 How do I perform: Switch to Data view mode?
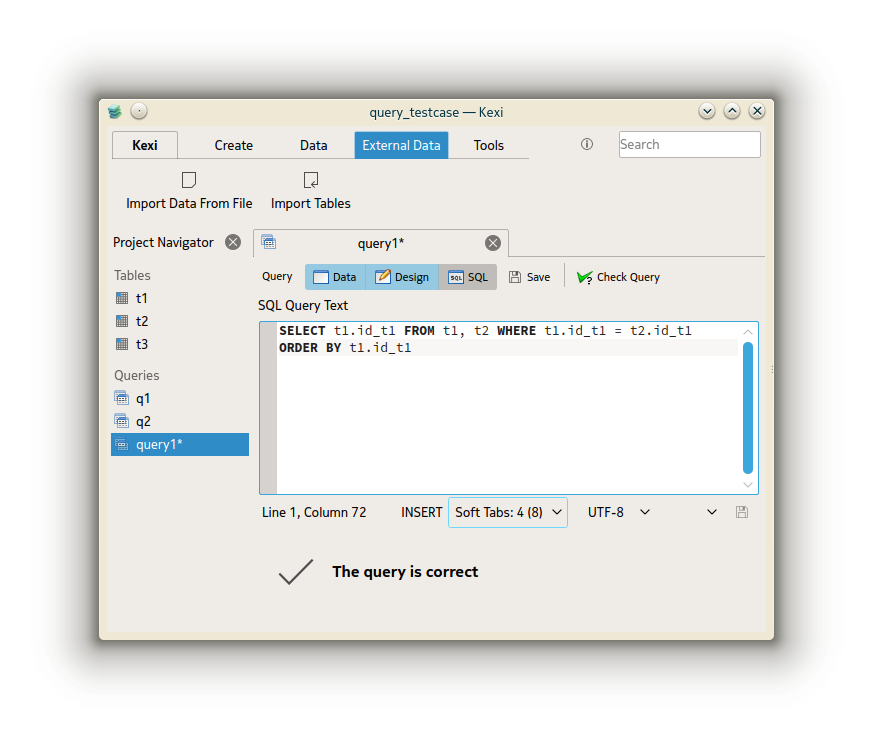[x=335, y=277]
